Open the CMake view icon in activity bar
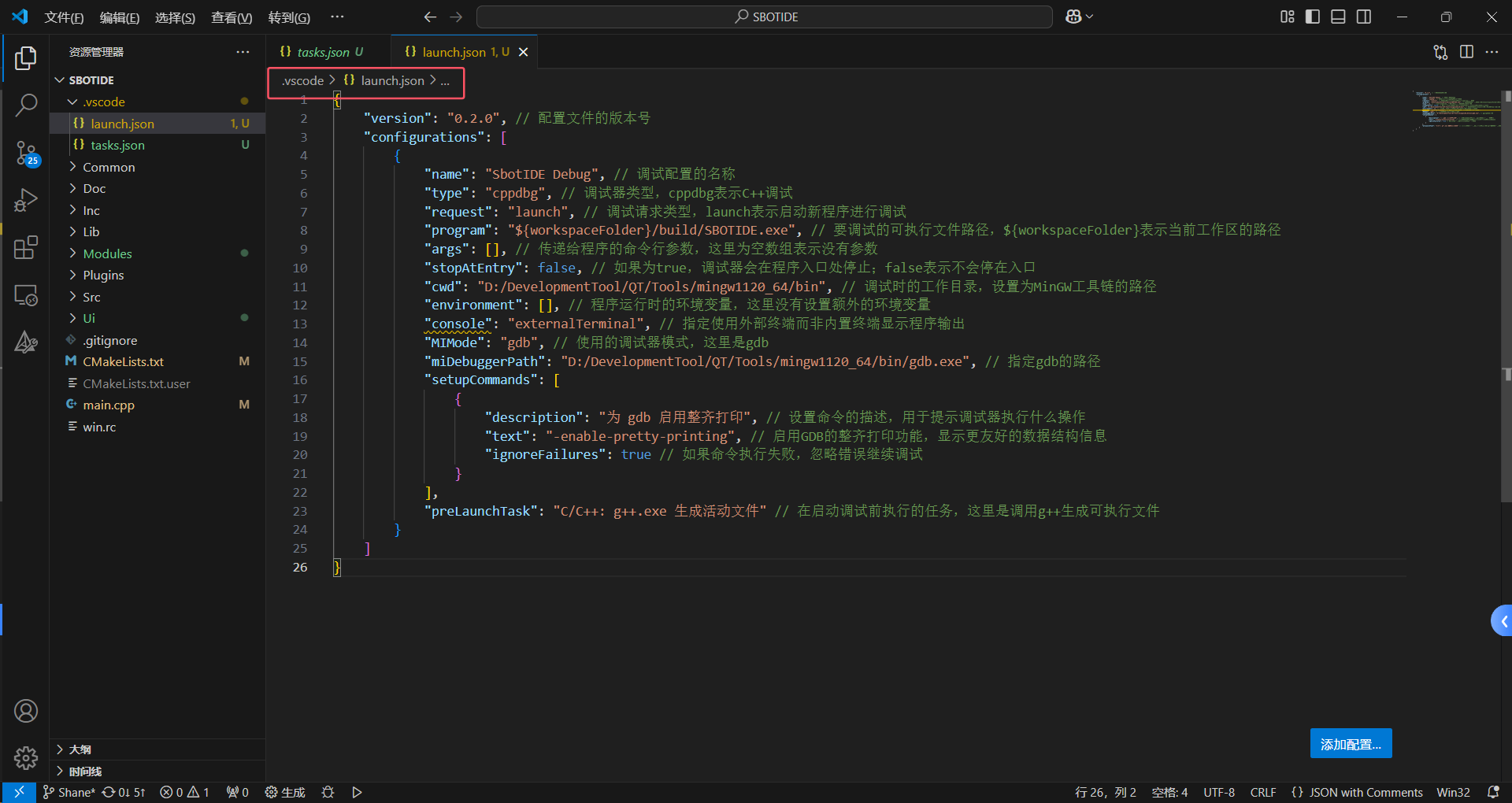Screen dimensions: 1512x803 (x=26, y=342)
